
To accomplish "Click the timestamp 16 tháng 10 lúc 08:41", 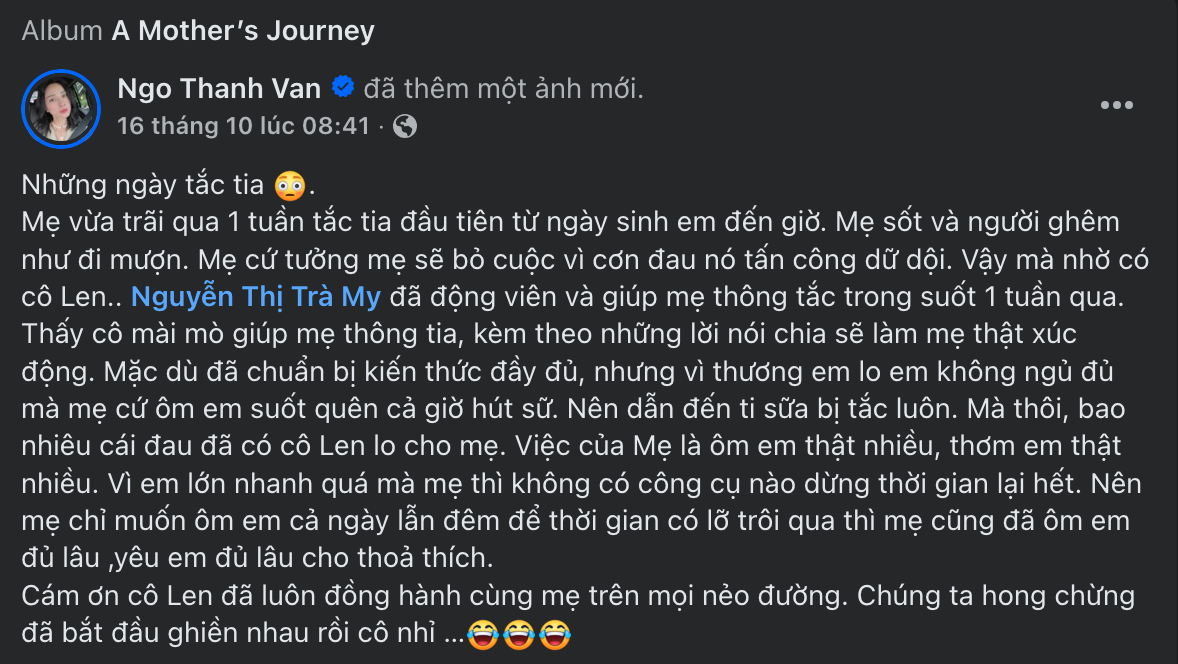I will 243,126.
